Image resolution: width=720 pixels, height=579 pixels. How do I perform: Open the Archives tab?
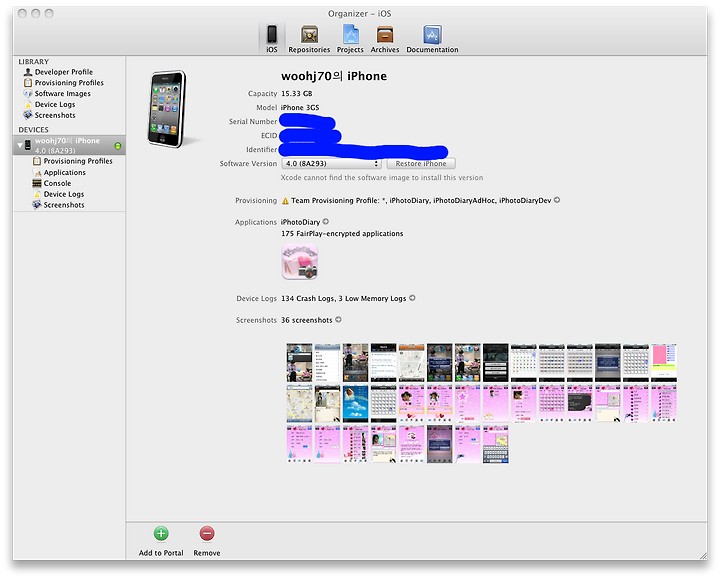(x=385, y=39)
